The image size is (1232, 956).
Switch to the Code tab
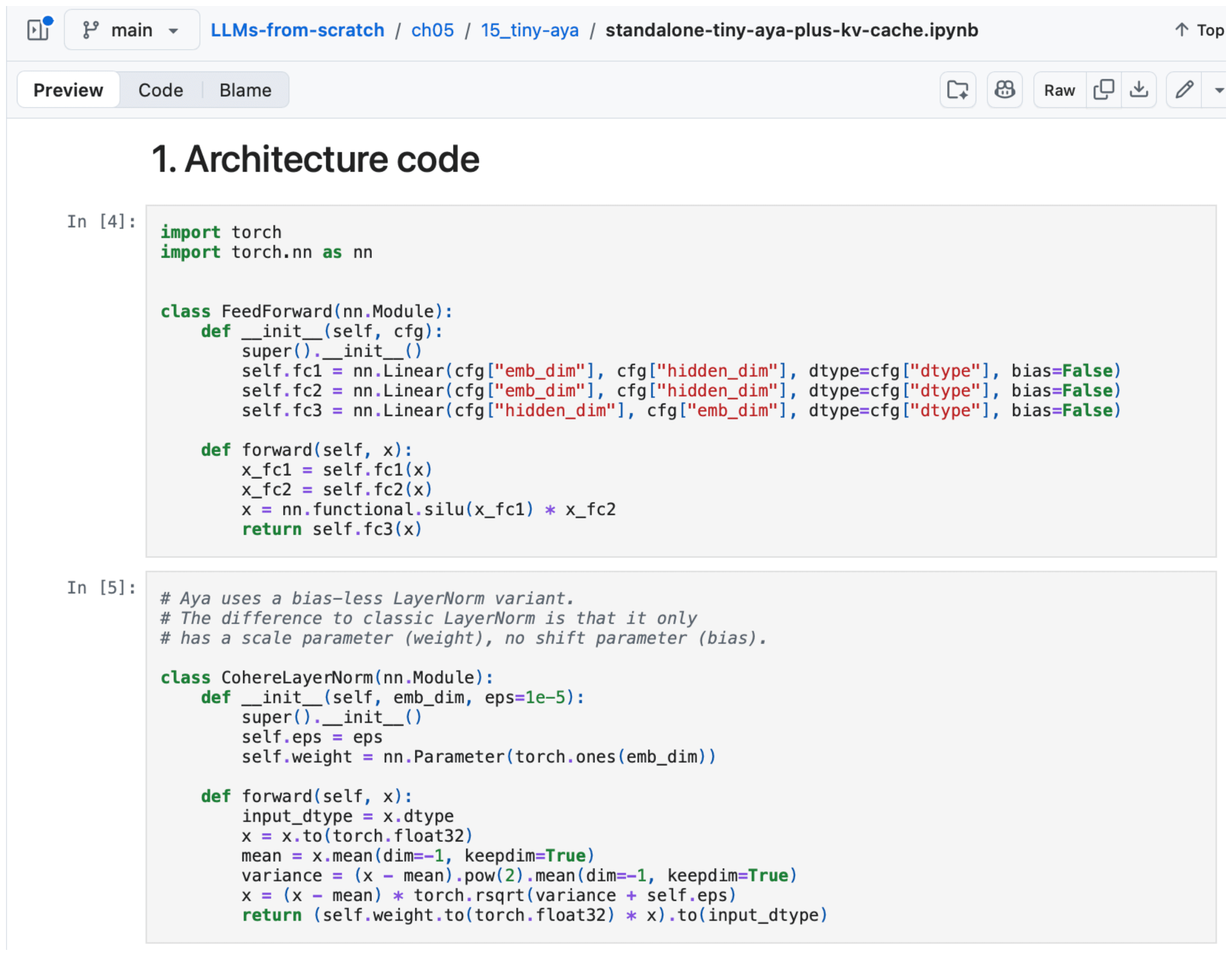(161, 90)
